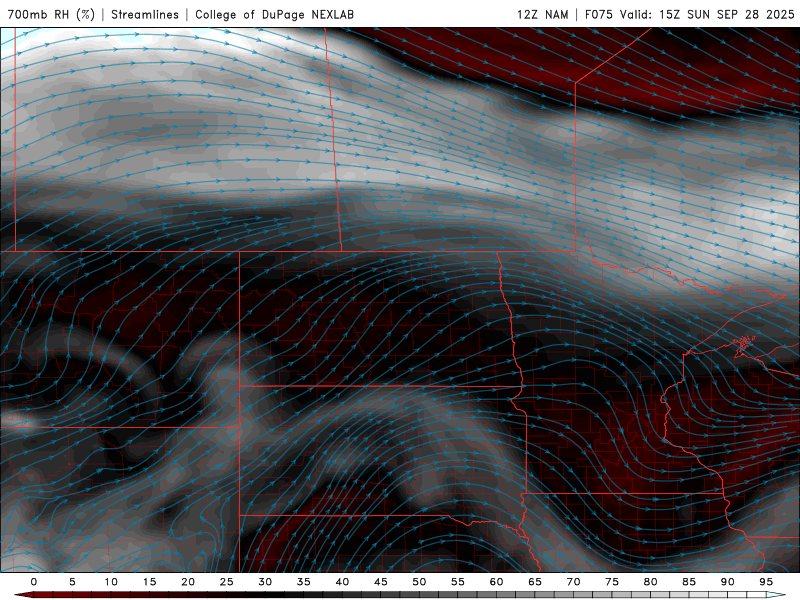Viewport: 800px width, 600px height.
Task: Click the '15' colorbar scale label
Action: (149, 582)
